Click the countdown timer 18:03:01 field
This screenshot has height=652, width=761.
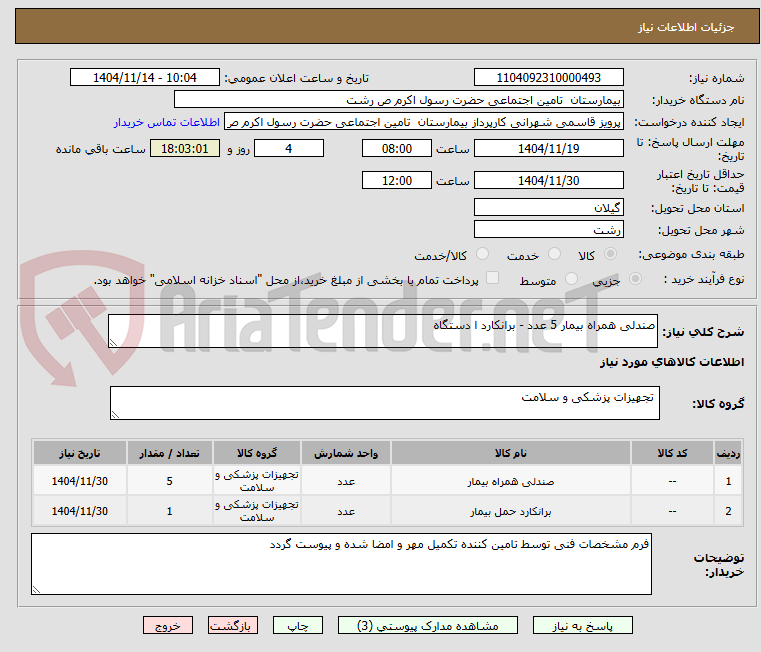[x=184, y=148]
